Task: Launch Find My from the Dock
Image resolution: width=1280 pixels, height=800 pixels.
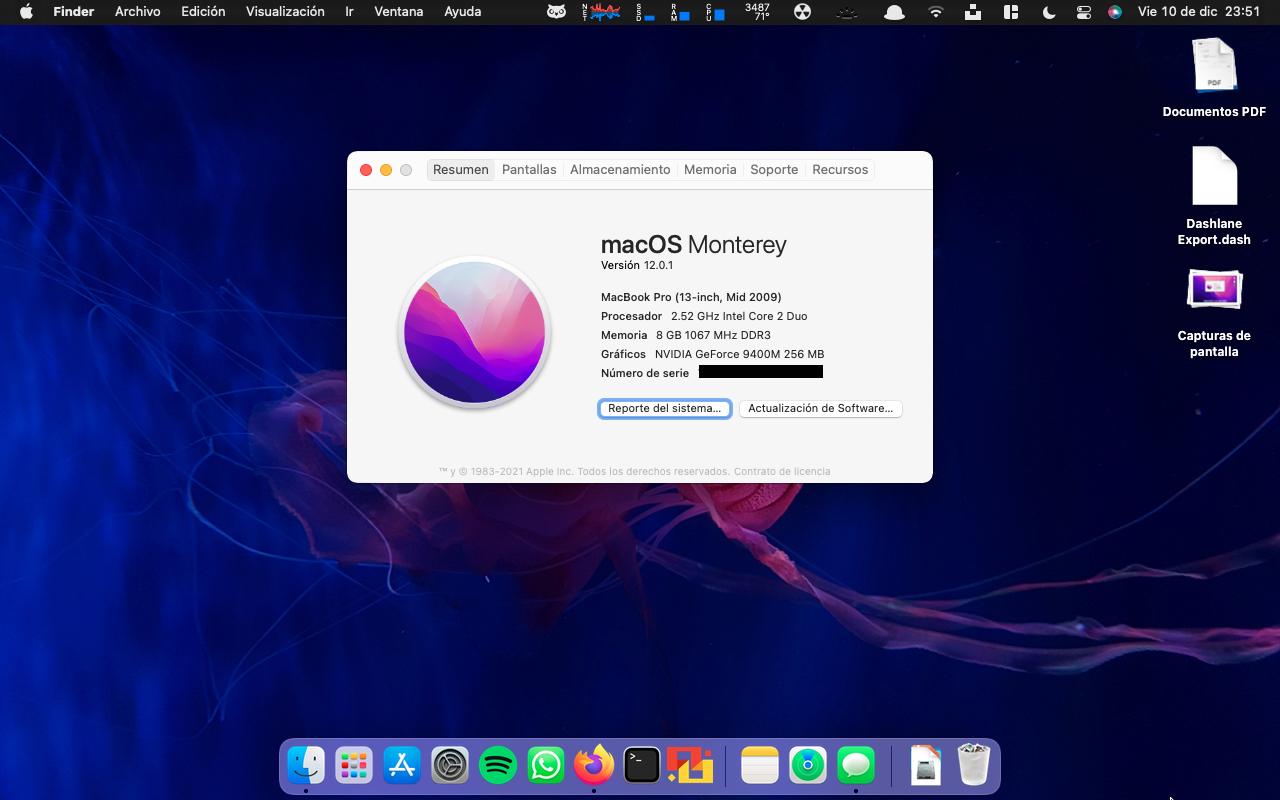Action: click(x=808, y=766)
